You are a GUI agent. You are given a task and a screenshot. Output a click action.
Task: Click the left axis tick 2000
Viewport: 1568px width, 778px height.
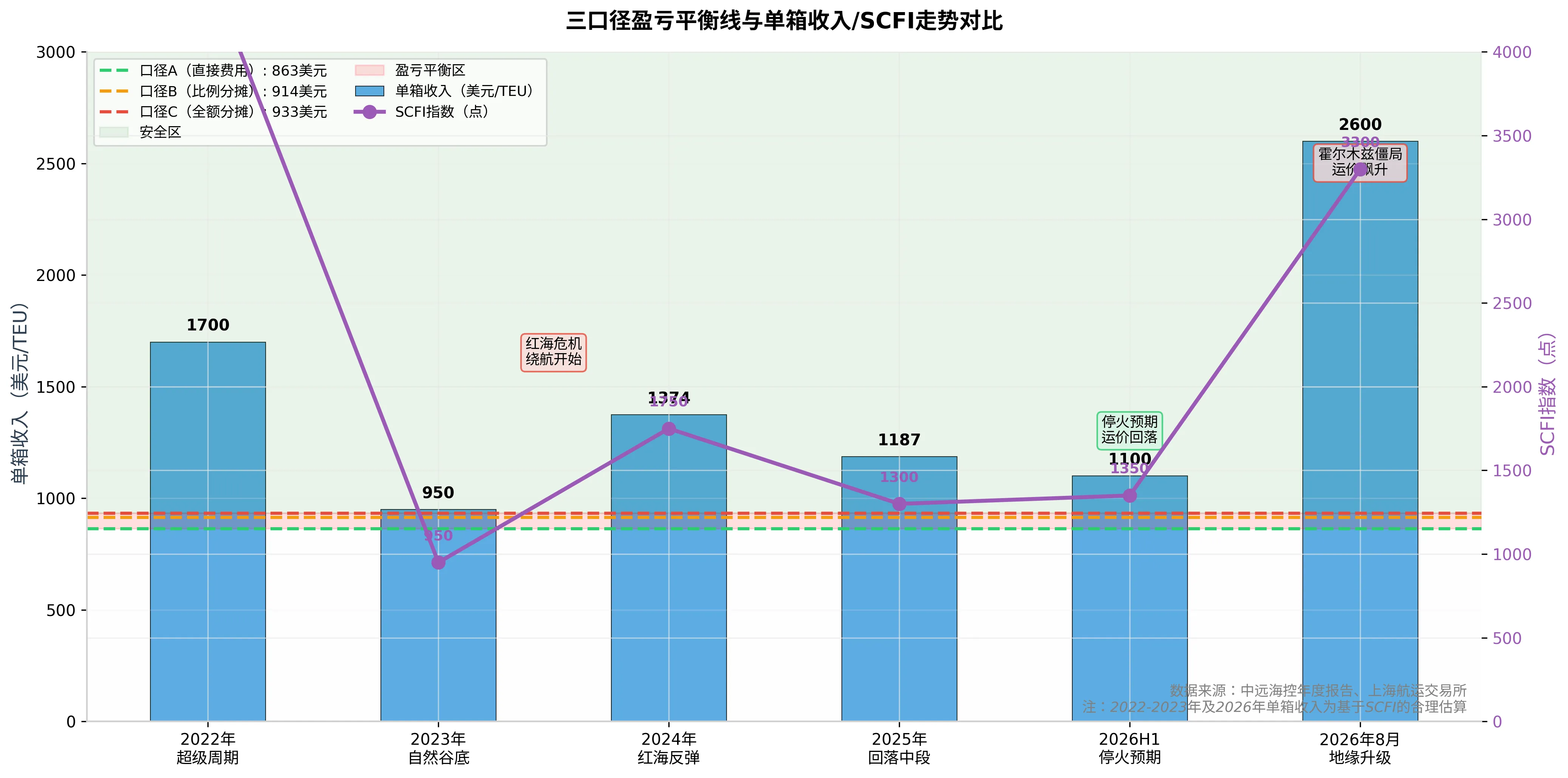pyautogui.click(x=56, y=276)
